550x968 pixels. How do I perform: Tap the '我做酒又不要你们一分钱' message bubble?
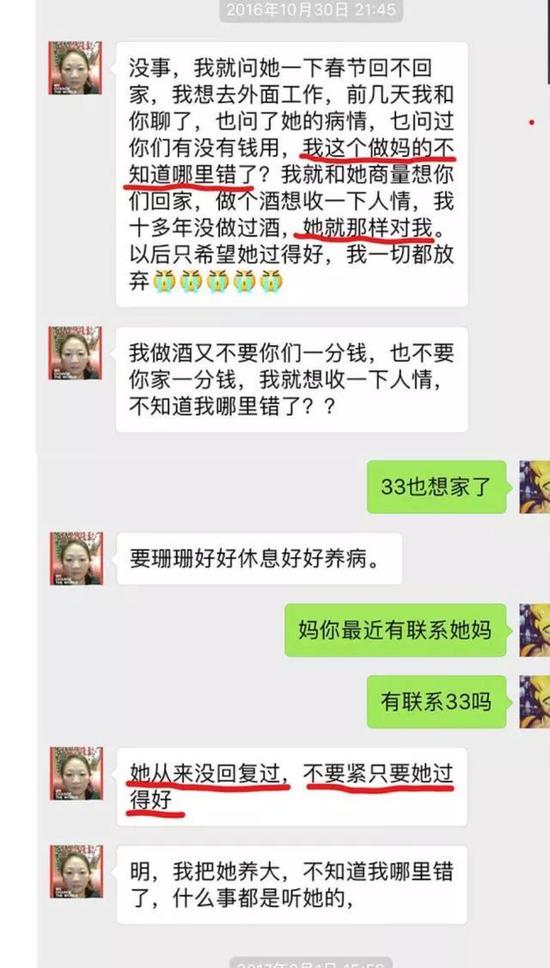pos(291,380)
